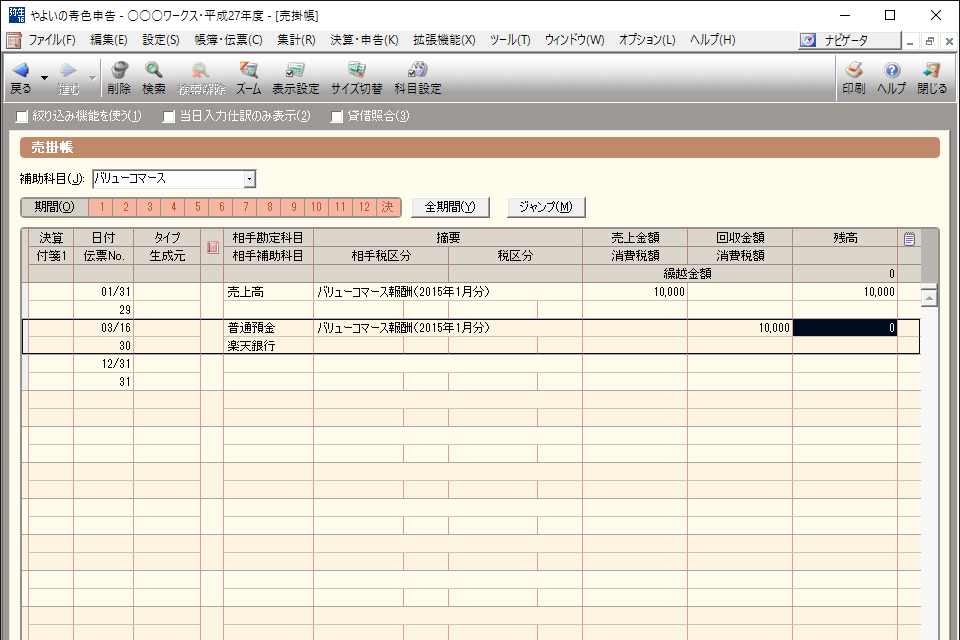Click the 期間(O) button
This screenshot has width=960, height=640.
(54, 207)
